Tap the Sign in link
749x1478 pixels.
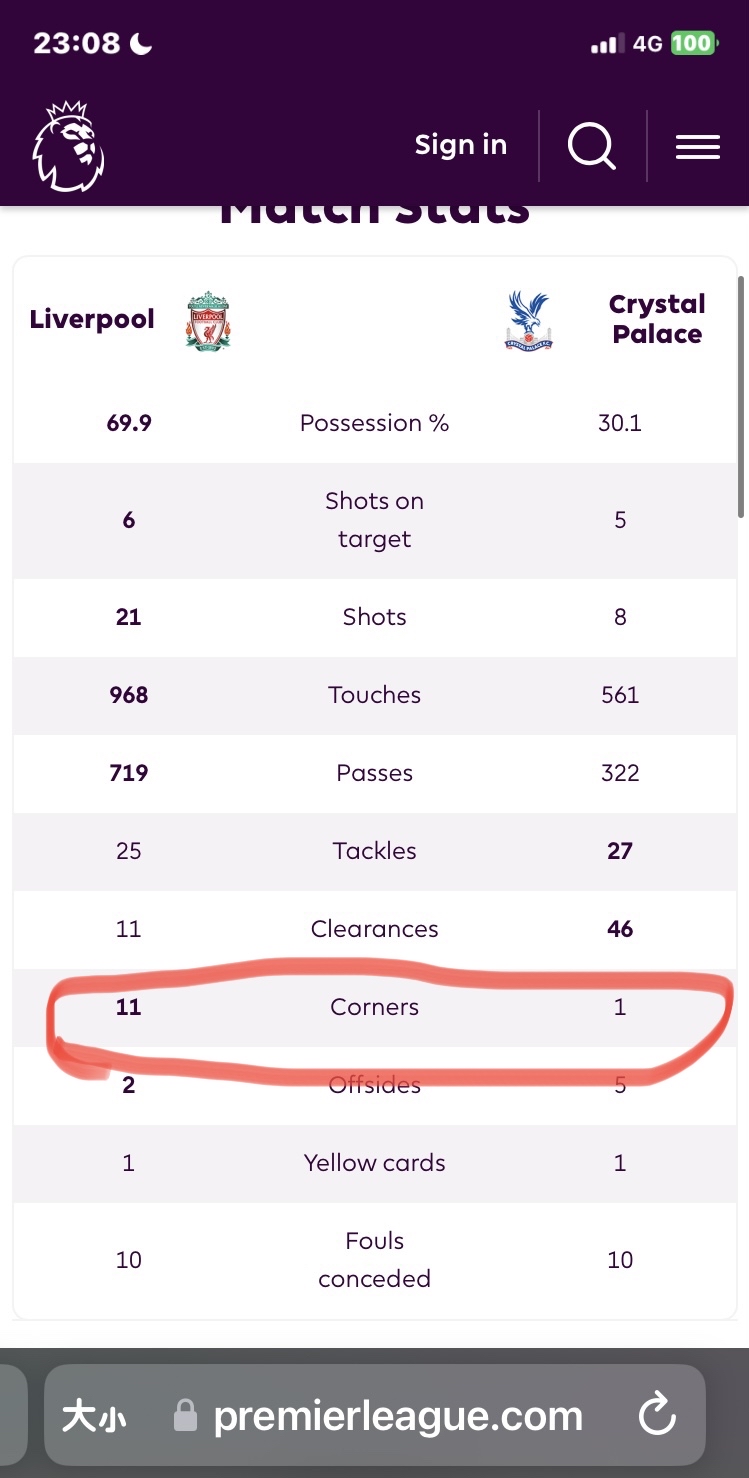(461, 145)
